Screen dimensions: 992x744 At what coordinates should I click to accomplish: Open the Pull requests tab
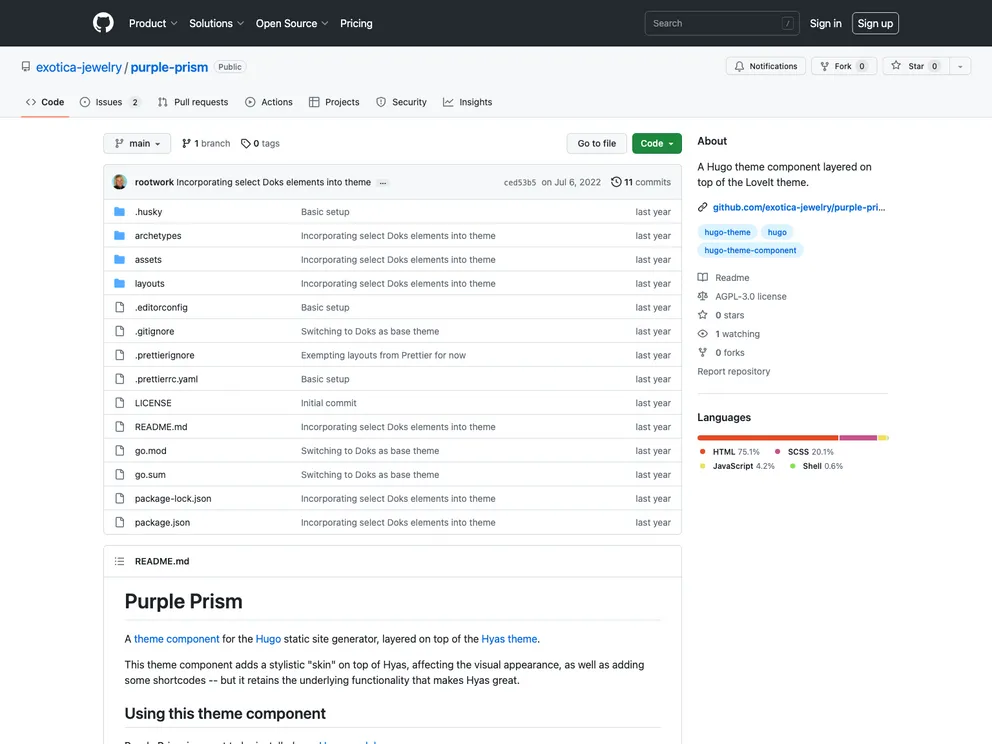(193, 102)
